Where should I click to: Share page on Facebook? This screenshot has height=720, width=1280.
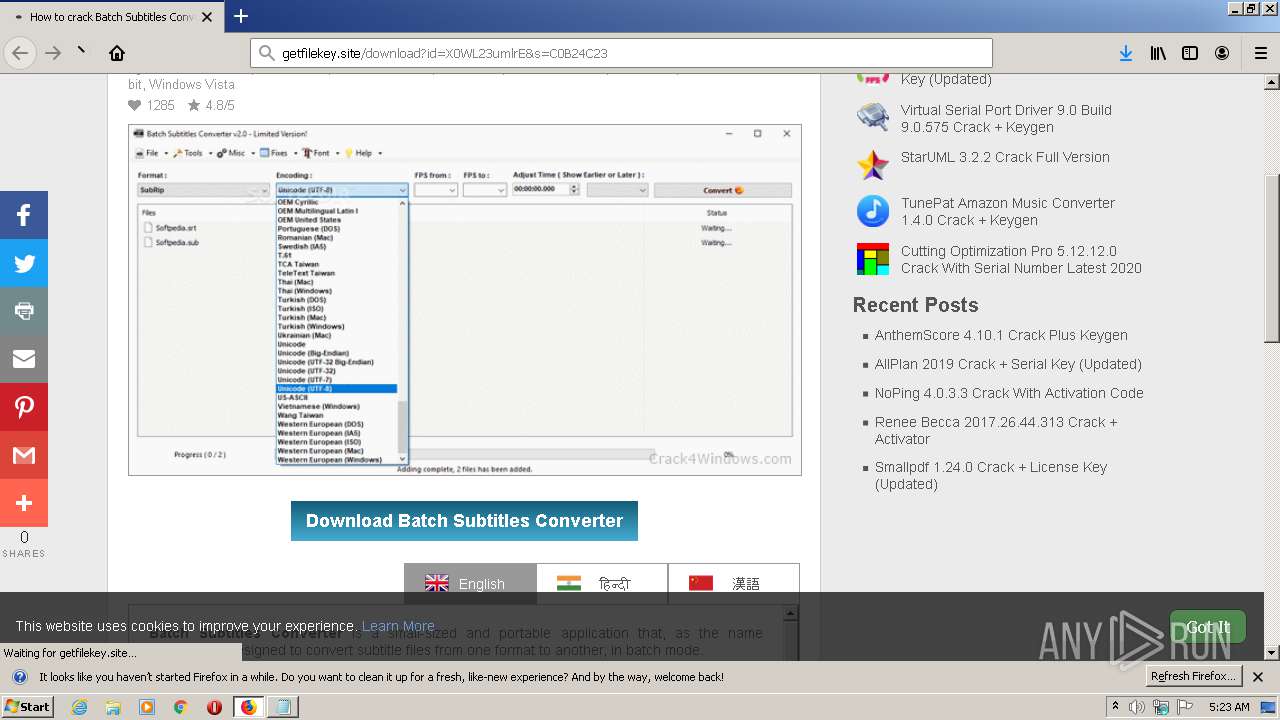click(24, 215)
